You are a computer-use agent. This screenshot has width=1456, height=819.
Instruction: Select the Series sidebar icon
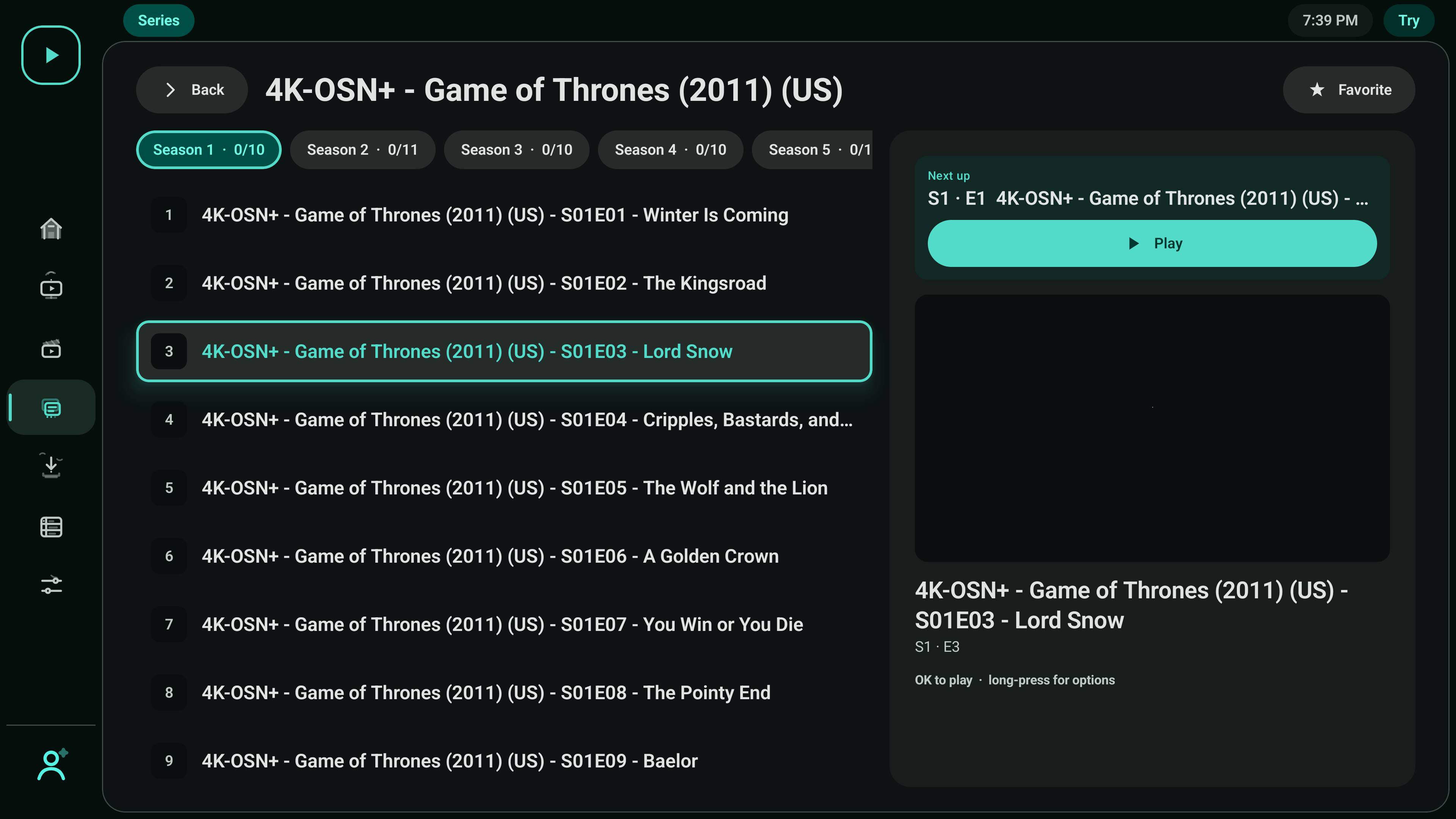51,408
